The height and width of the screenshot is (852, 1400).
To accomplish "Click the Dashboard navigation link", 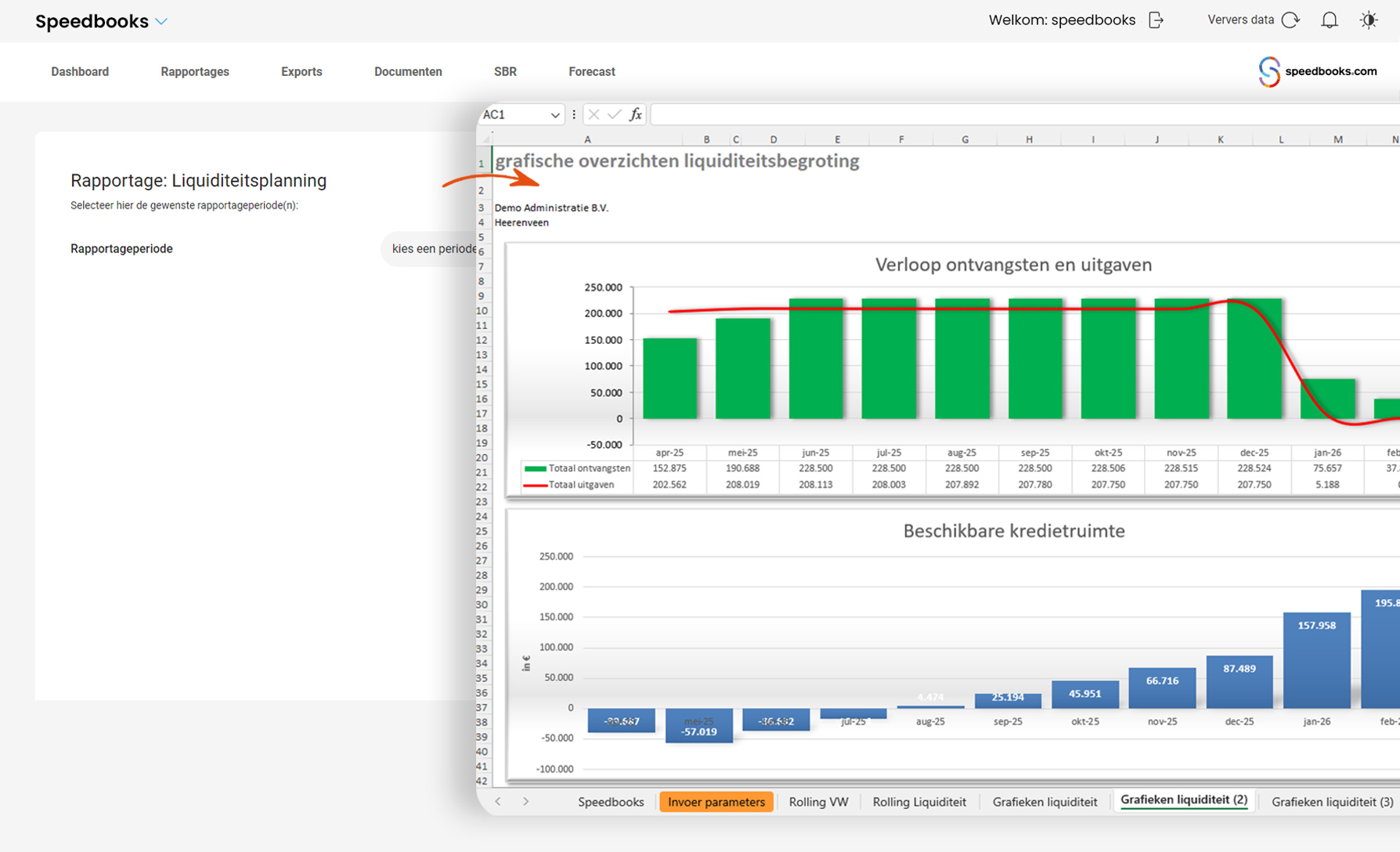I will click(x=80, y=72).
